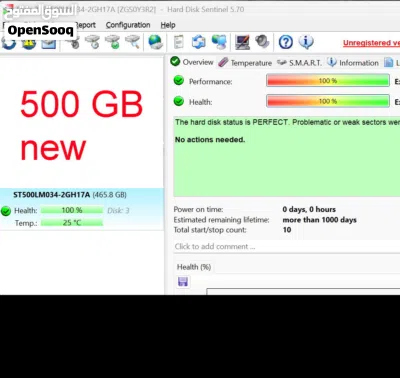Screen dimensions: 400x378
Task: Click the Total start/stop count value 10
Action: pyautogui.click(x=287, y=230)
